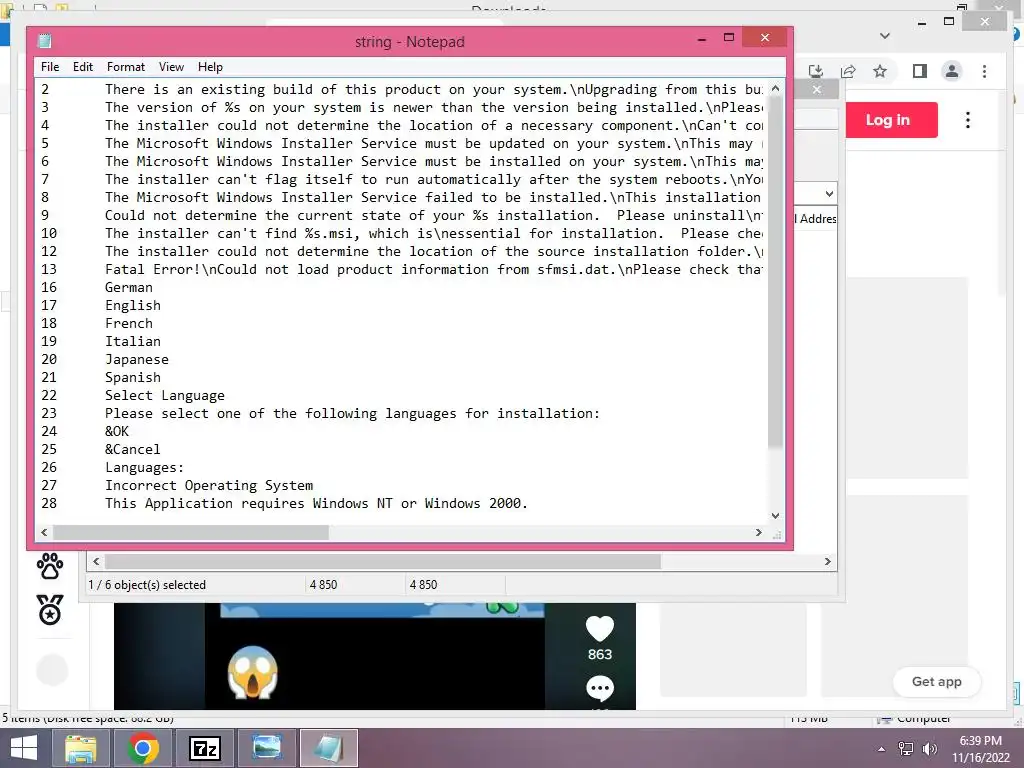This screenshot has width=1024, height=768.
Task: Click Notepad horizontal scrollbar right arrow
Action: (758, 532)
